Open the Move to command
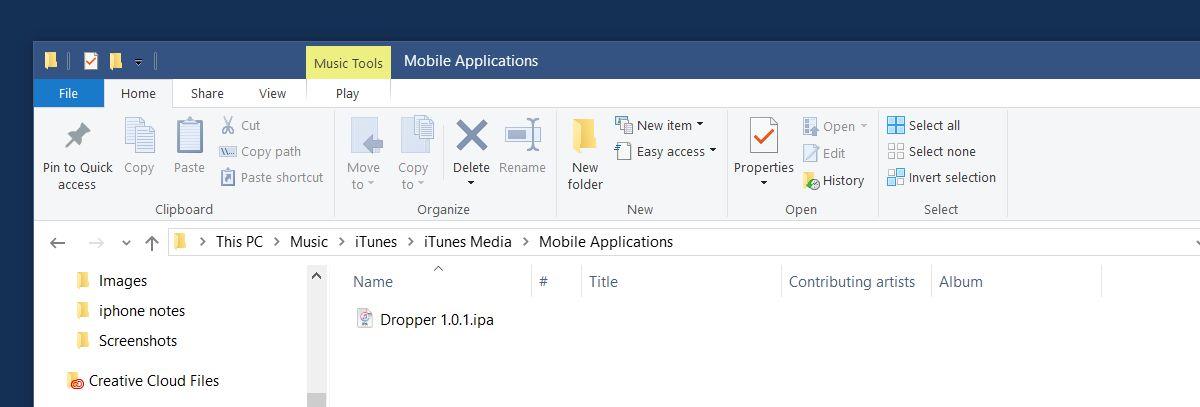1200x407 pixels. click(x=363, y=153)
